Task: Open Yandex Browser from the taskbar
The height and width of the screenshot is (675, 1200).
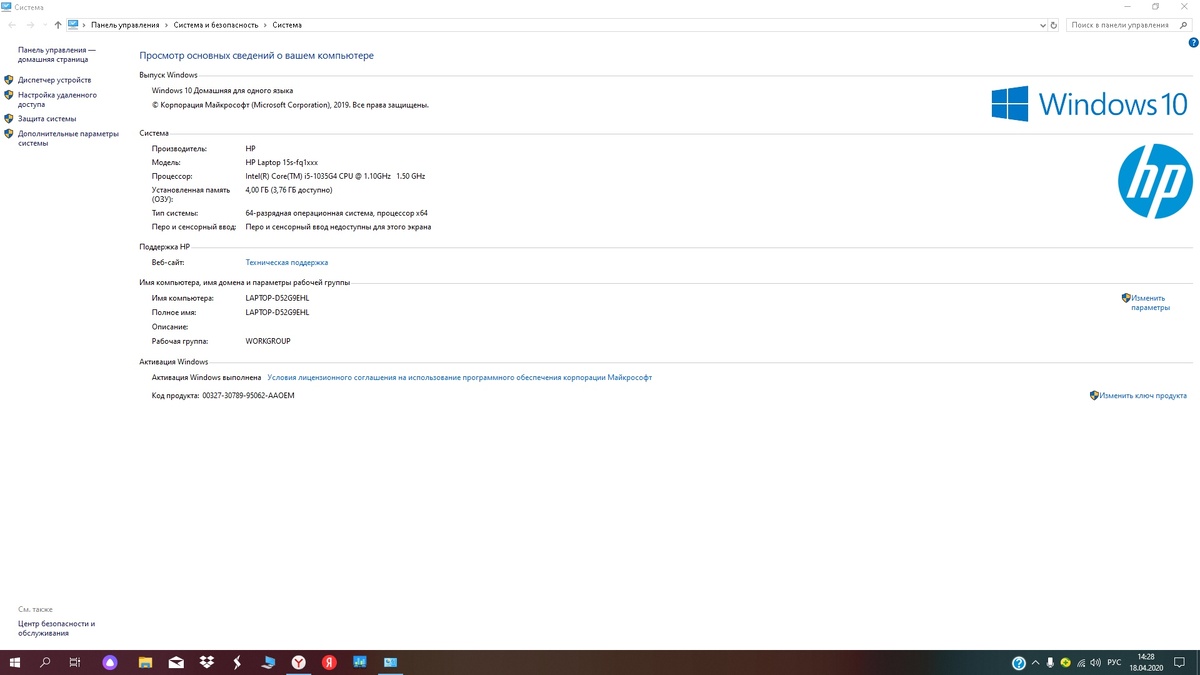Action: click(299, 662)
